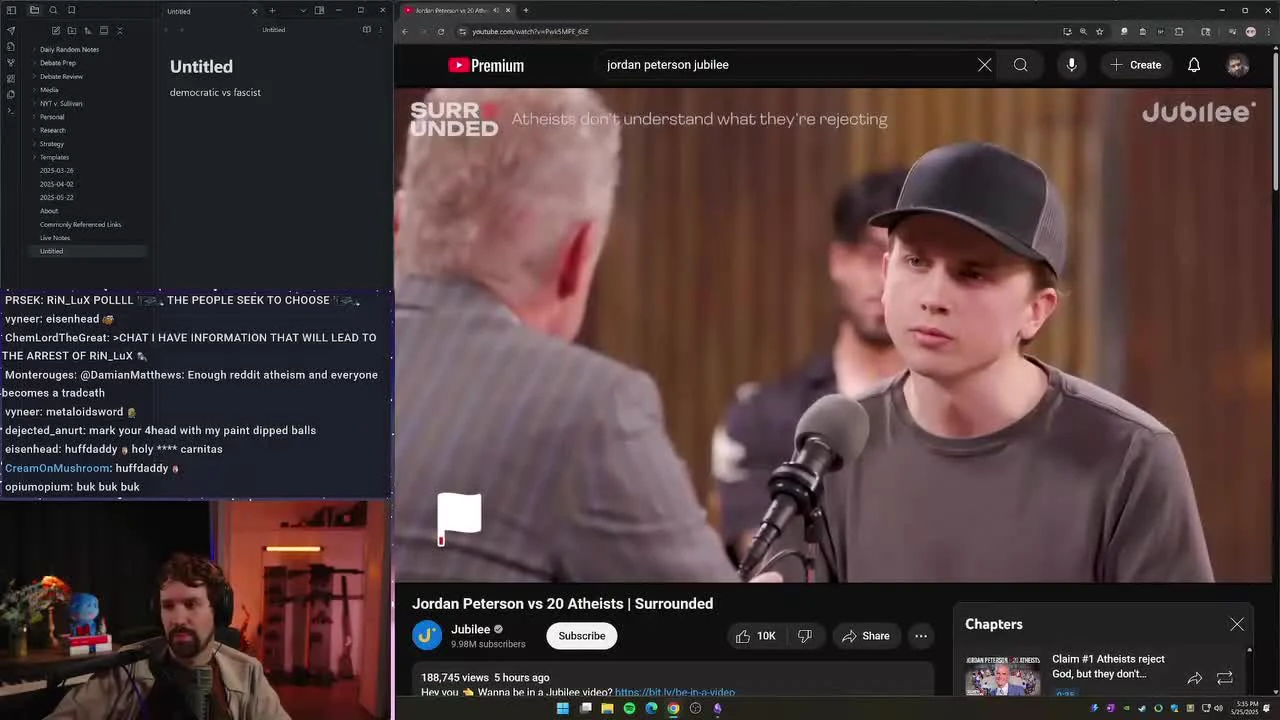This screenshot has height=720, width=1280.
Task: Open more actions three-dot menu under video
Action: pyautogui.click(x=921, y=636)
